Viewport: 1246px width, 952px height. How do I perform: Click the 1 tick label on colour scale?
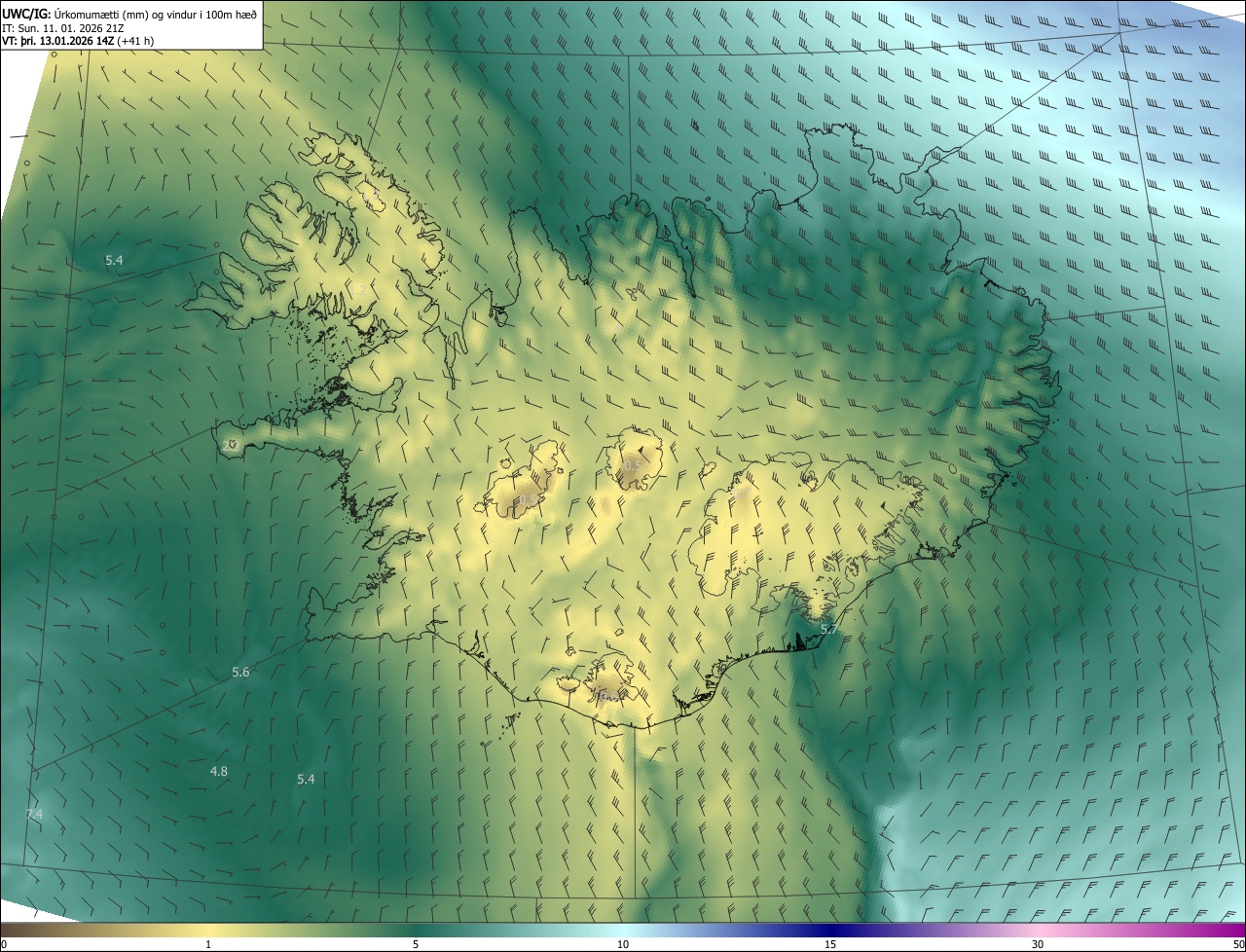coord(208,944)
